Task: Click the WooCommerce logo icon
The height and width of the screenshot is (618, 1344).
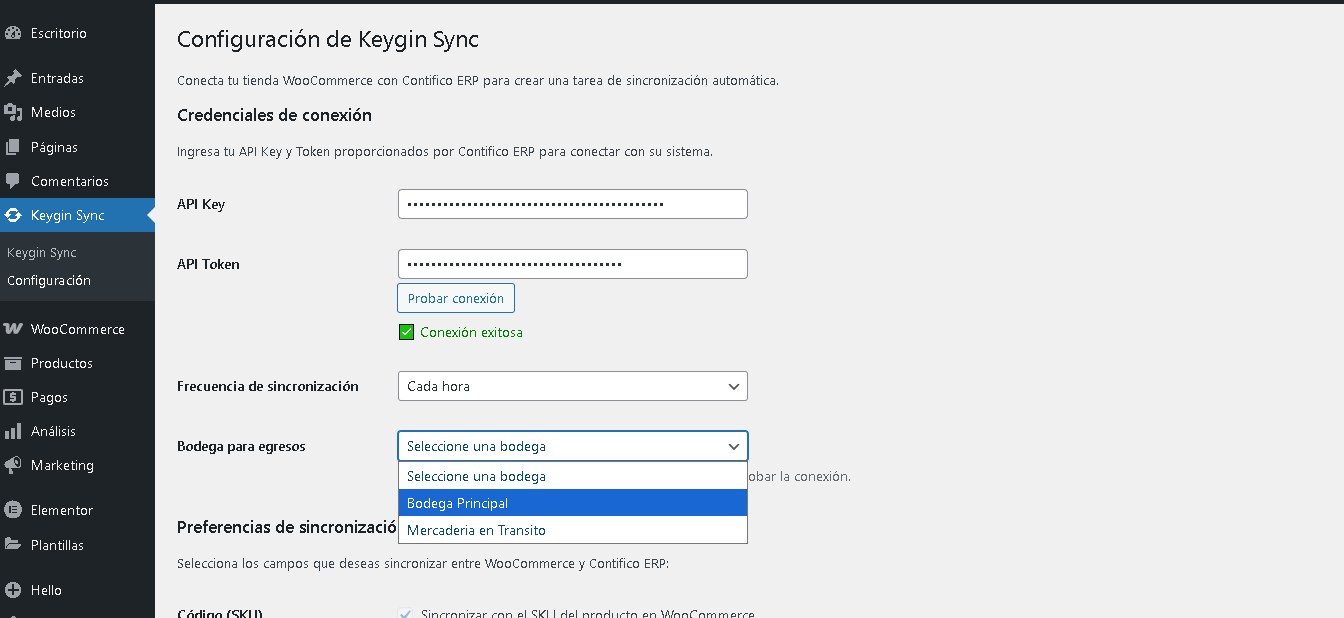Action: tap(13, 329)
